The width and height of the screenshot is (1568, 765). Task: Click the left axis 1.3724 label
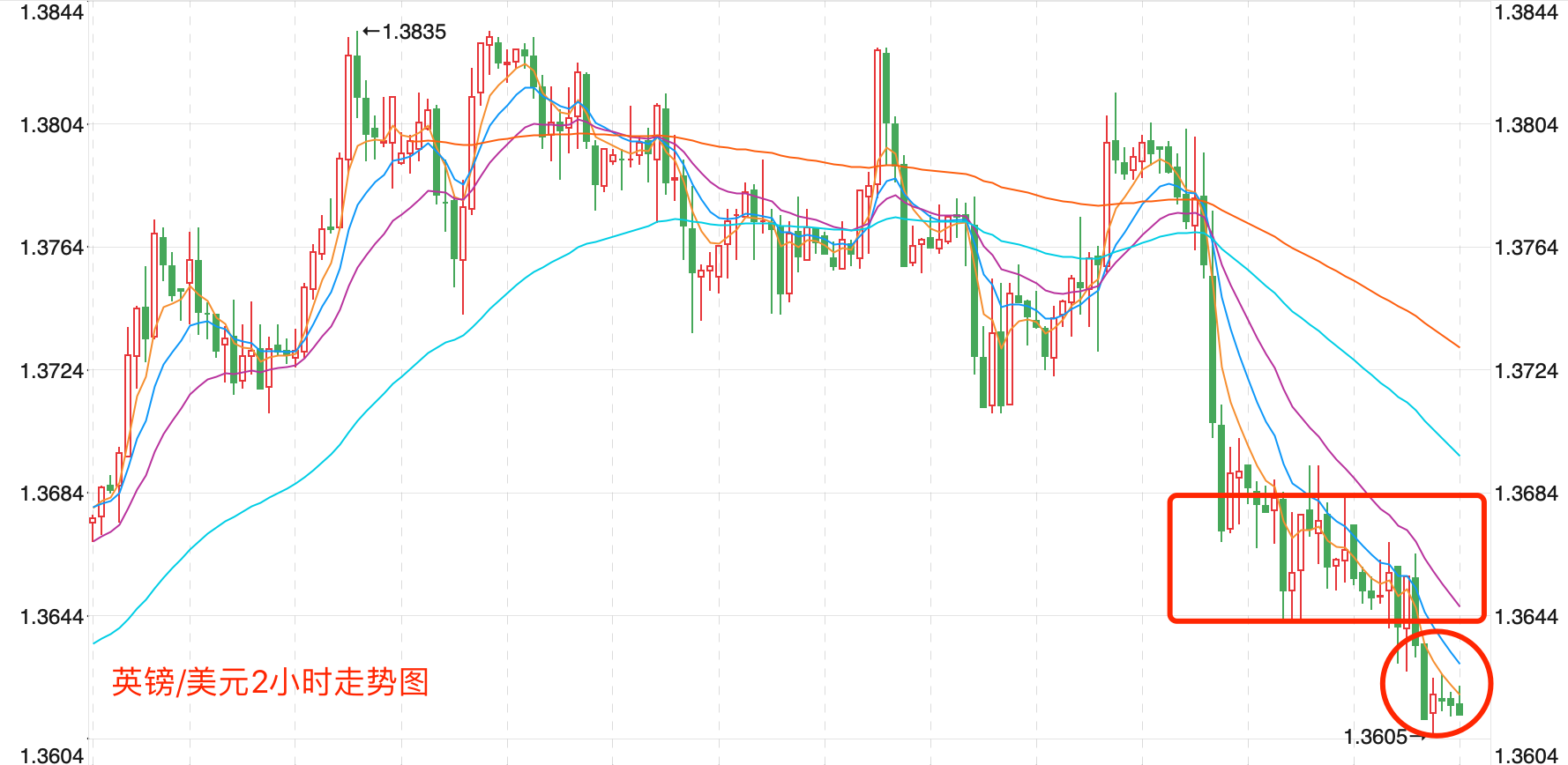[52, 371]
